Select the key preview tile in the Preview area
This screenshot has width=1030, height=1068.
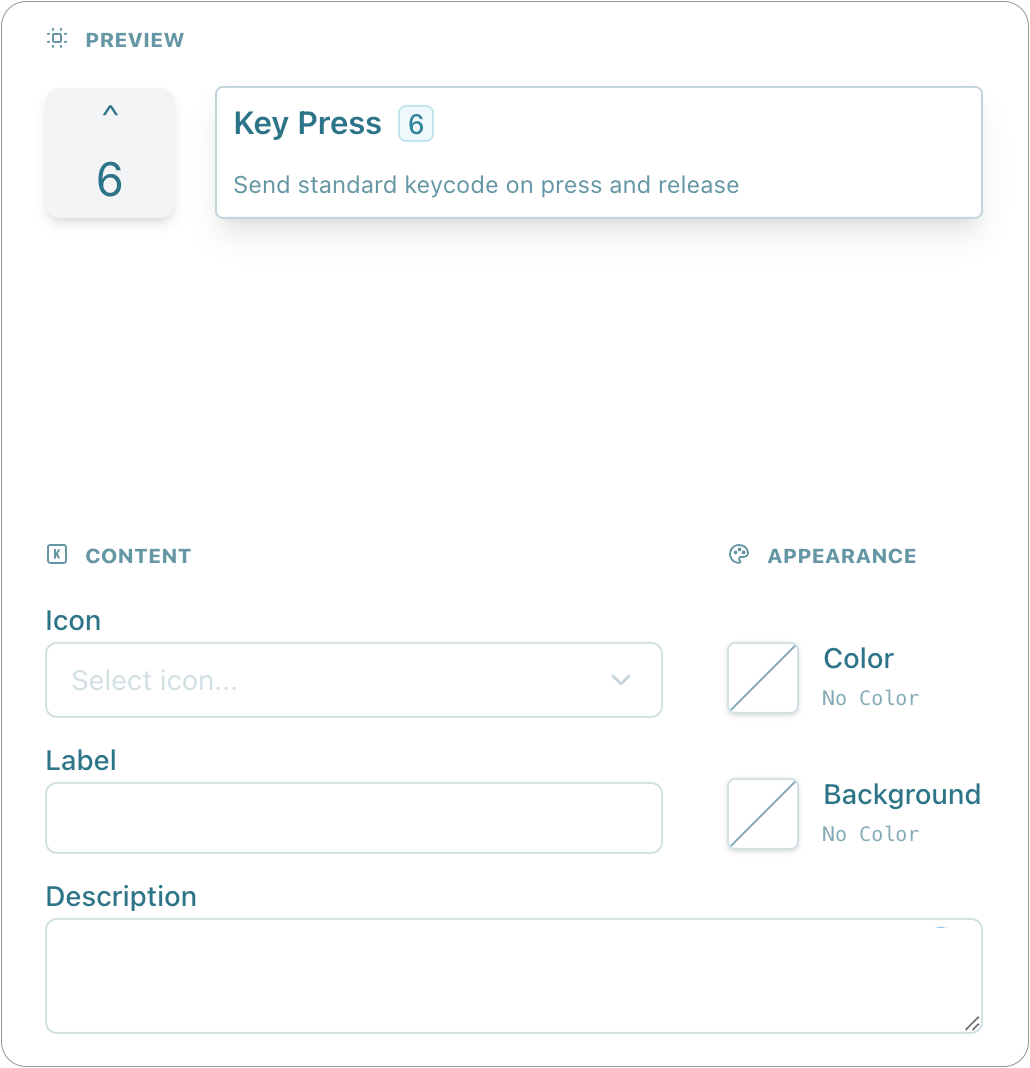(110, 152)
